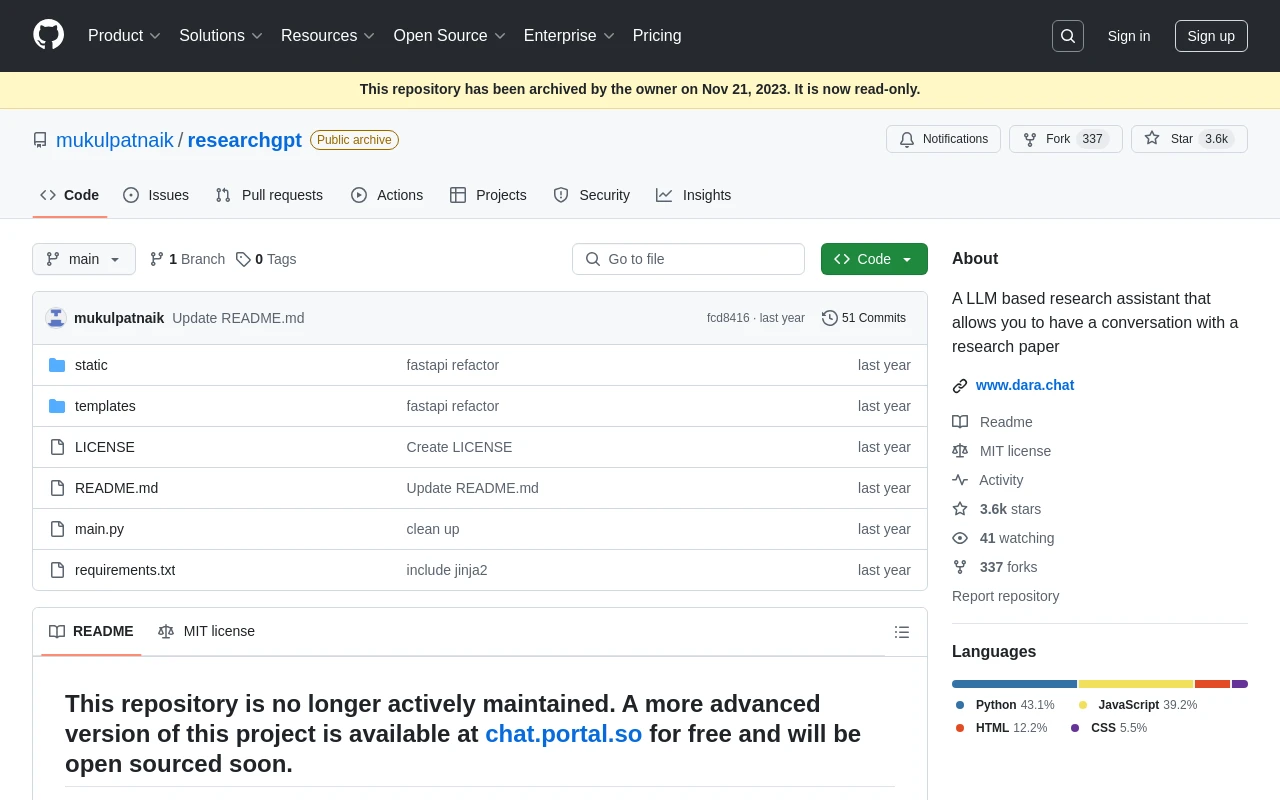Expand the Product menu in header
This screenshot has width=1280, height=800.
(x=124, y=36)
